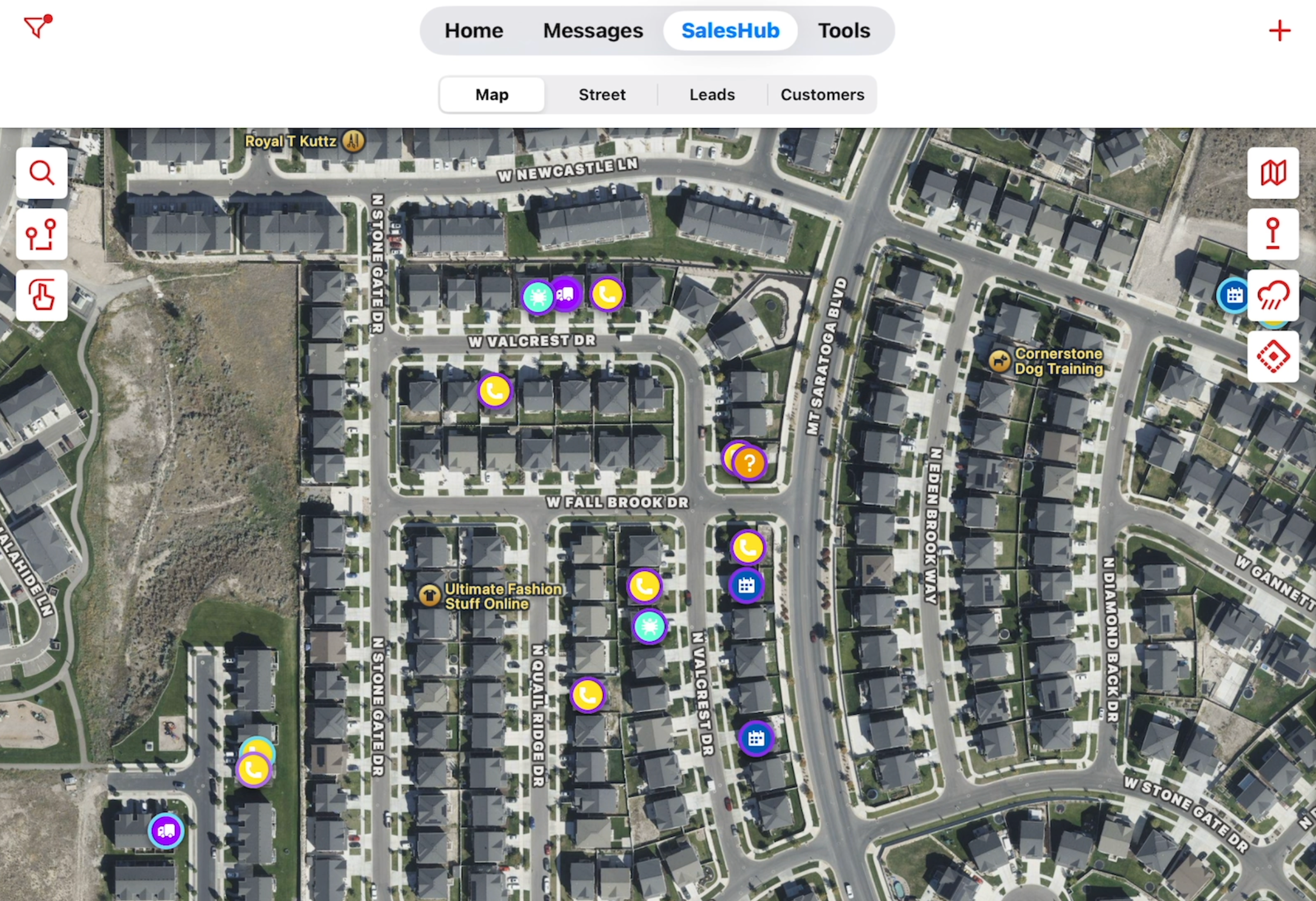Click Cornerstone Dog Training place marker

click(x=1000, y=361)
